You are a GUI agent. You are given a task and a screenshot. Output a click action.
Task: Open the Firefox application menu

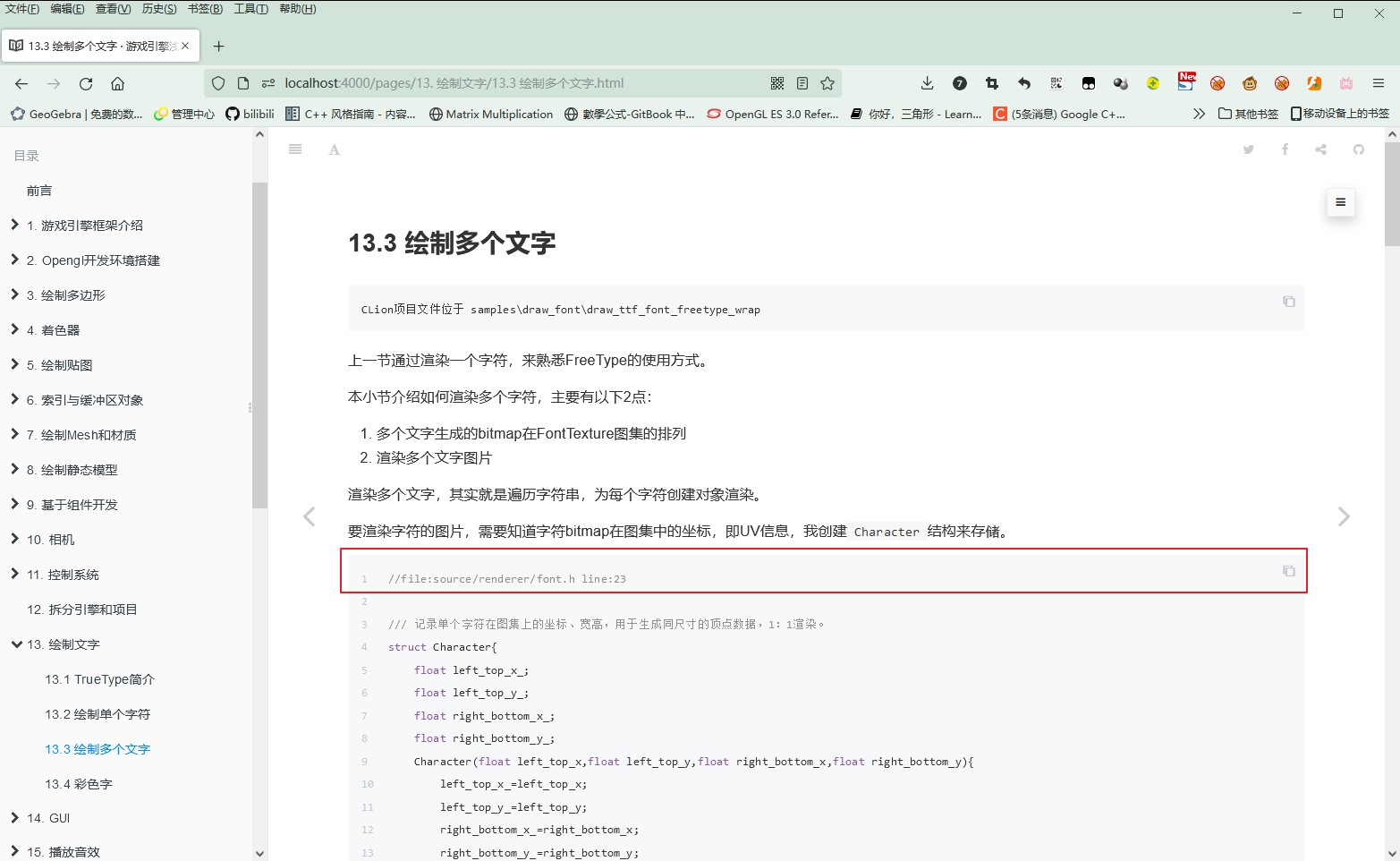click(x=1379, y=83)
